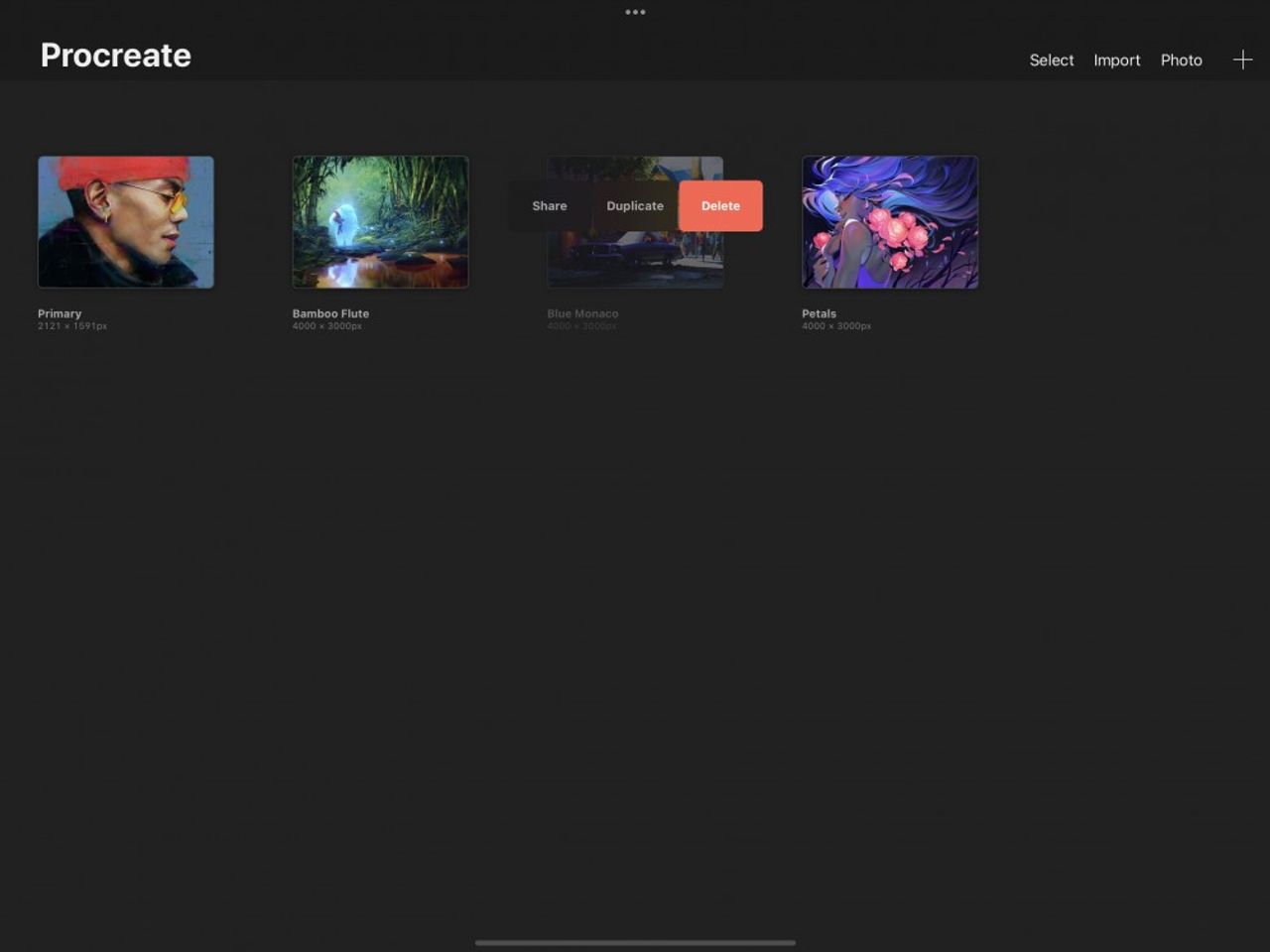This screenshot has height=952, width=1270.
Task: Tap the home indicator bar at bottom
Action: tap(635, 942)
